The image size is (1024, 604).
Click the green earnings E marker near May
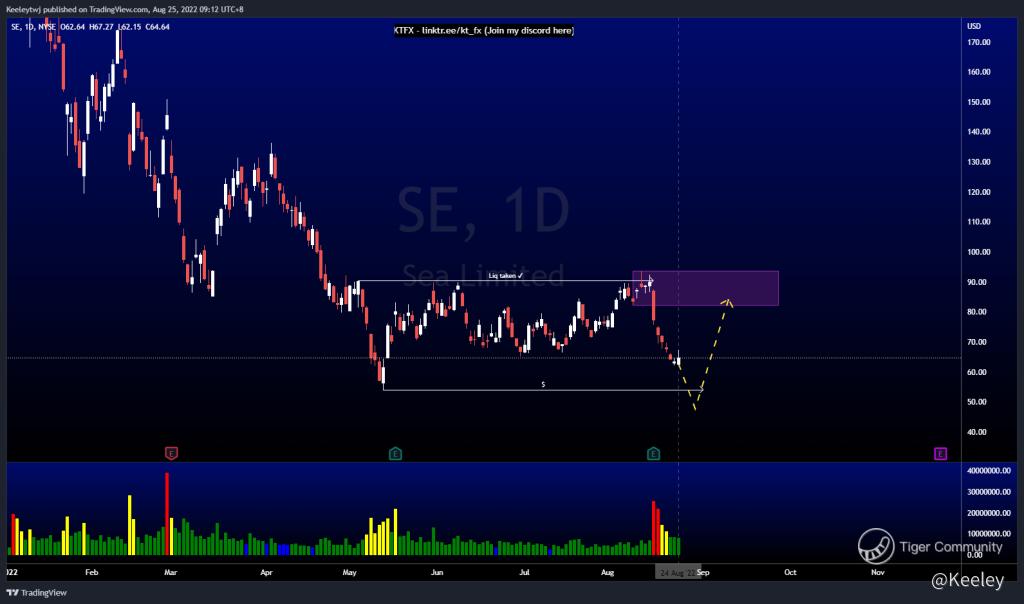[x=395, y=453]
